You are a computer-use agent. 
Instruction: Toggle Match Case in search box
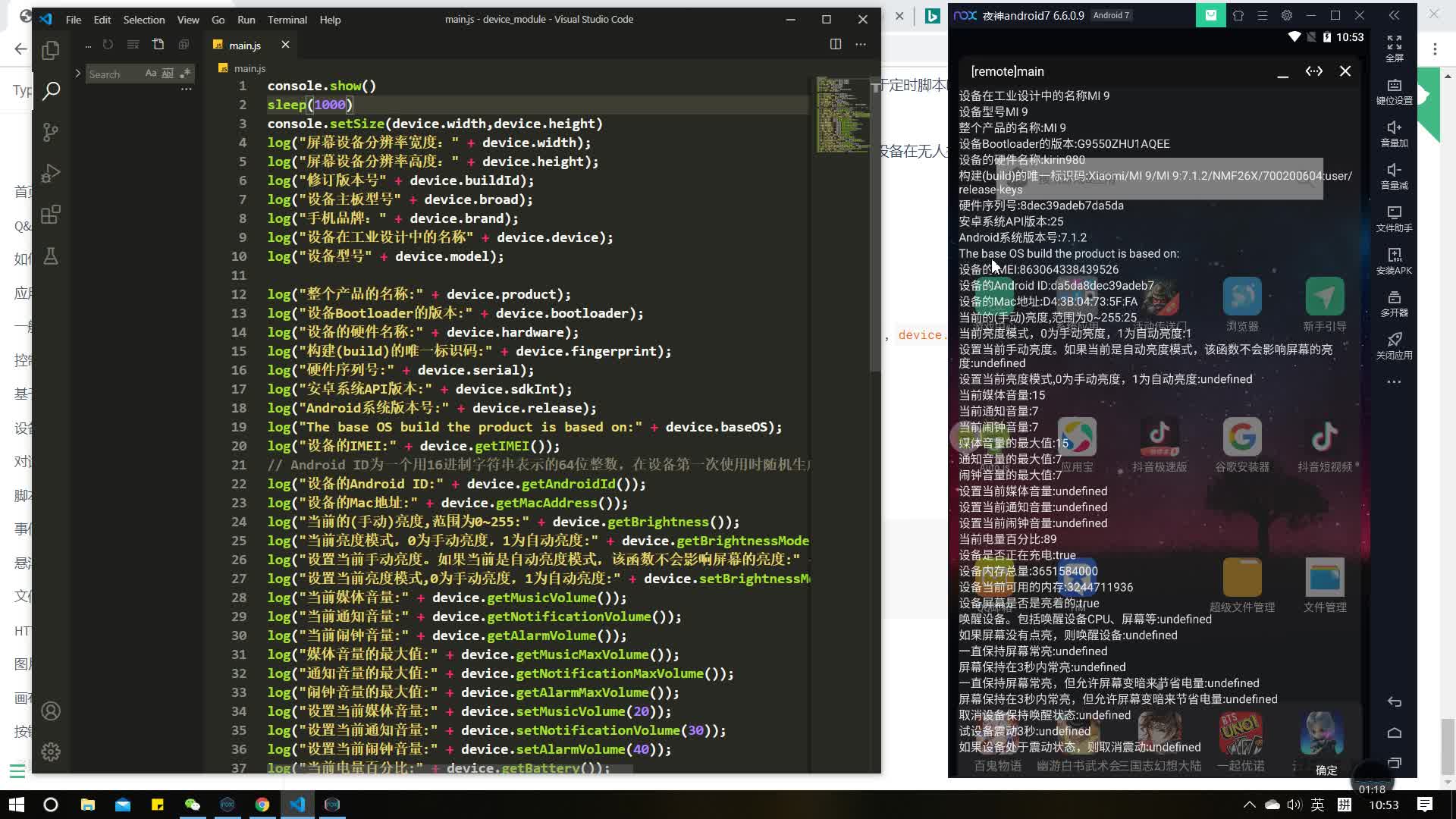[150, 74]
